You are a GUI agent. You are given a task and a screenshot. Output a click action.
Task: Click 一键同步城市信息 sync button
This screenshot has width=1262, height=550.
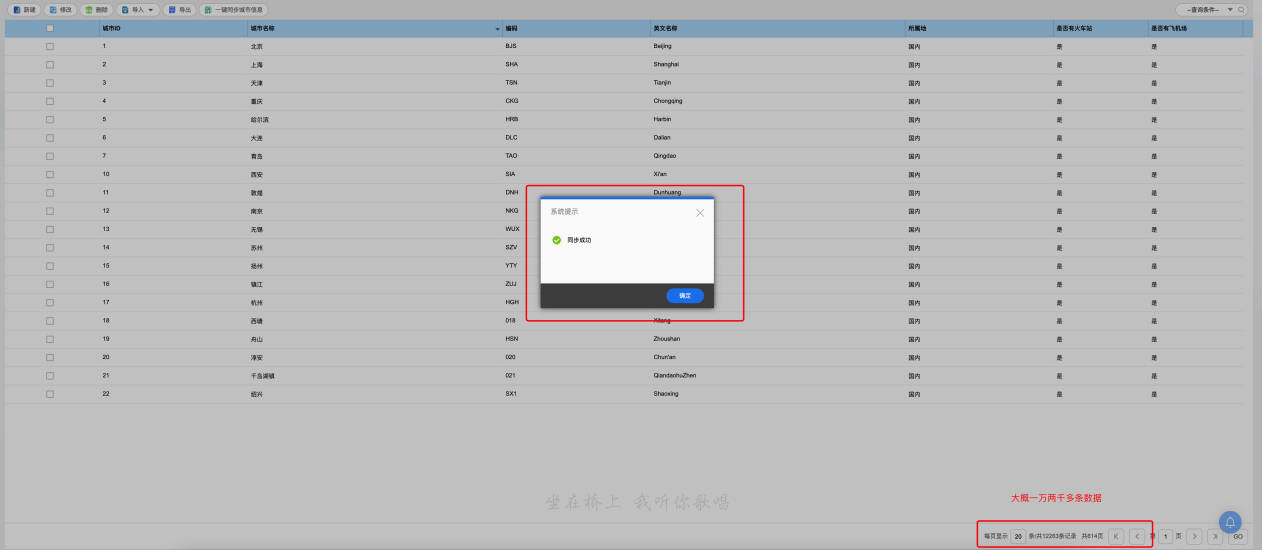pyautogui.click(x=234, y=10)
